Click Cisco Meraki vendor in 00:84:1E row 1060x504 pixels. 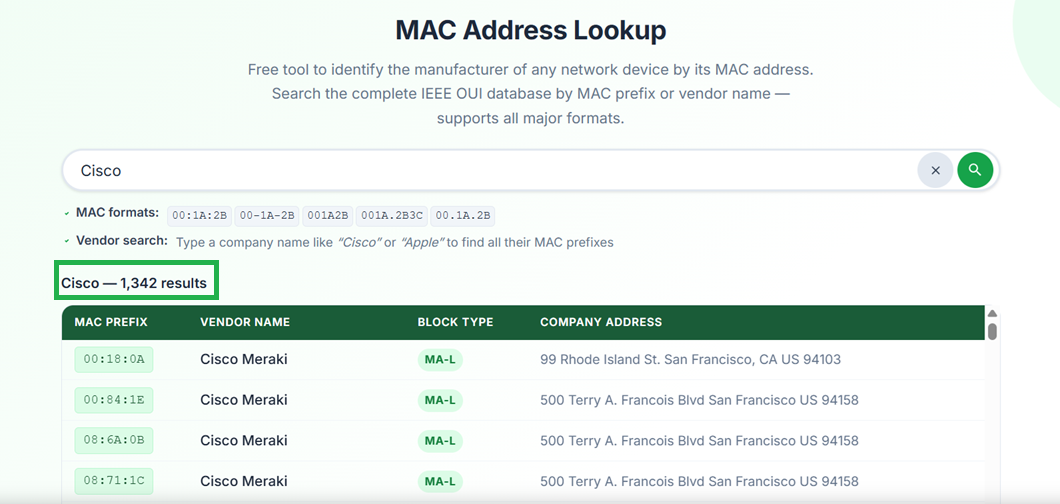pyautogui.click(x=243, y=400)
